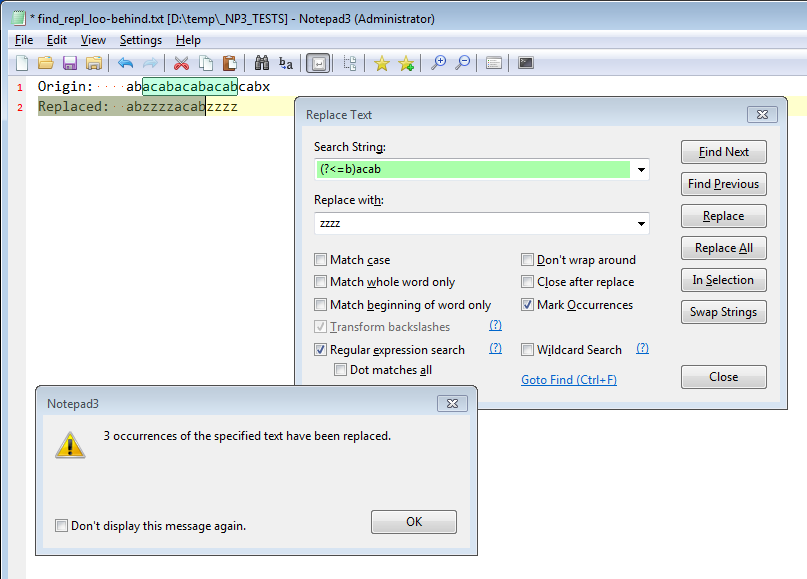The width and height of the screenshot is (807, 579).
Task: Click the Replace All button
Action: coord(723,248)
